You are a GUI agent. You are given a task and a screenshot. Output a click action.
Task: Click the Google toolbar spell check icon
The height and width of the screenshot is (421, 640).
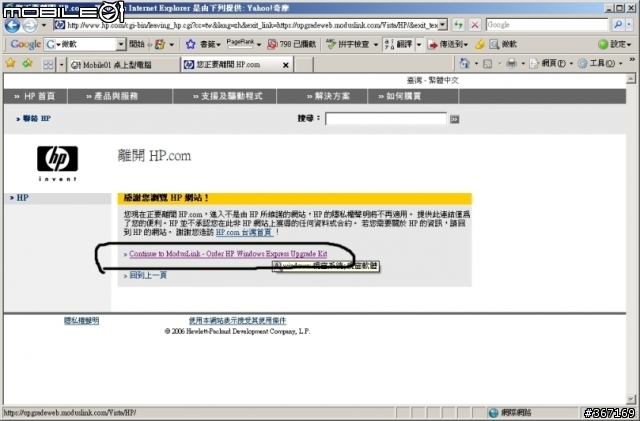click(x=331, y=44)
